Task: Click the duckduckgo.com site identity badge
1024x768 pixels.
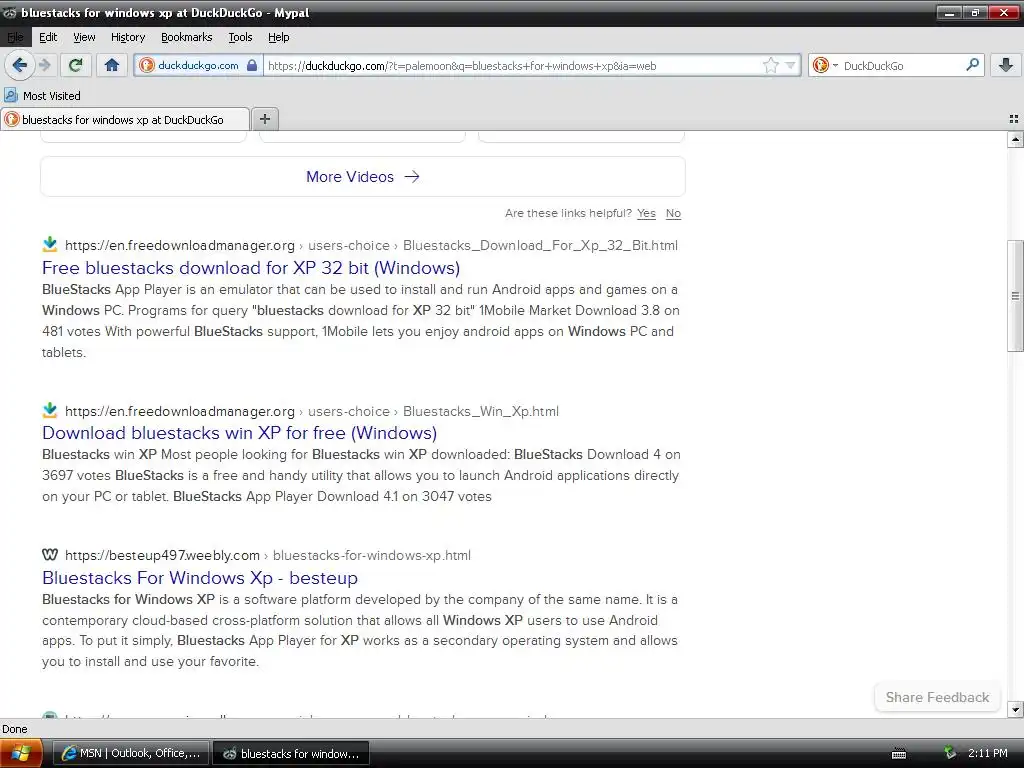Action: tap(199, 65)
